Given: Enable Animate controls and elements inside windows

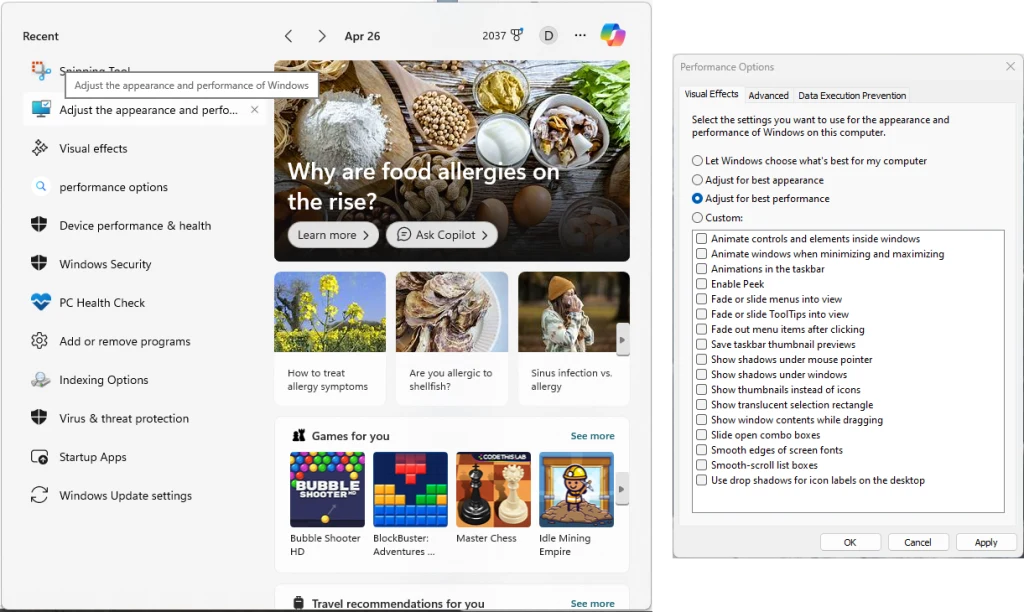Looking at the screenshot, I should (701, 238).
